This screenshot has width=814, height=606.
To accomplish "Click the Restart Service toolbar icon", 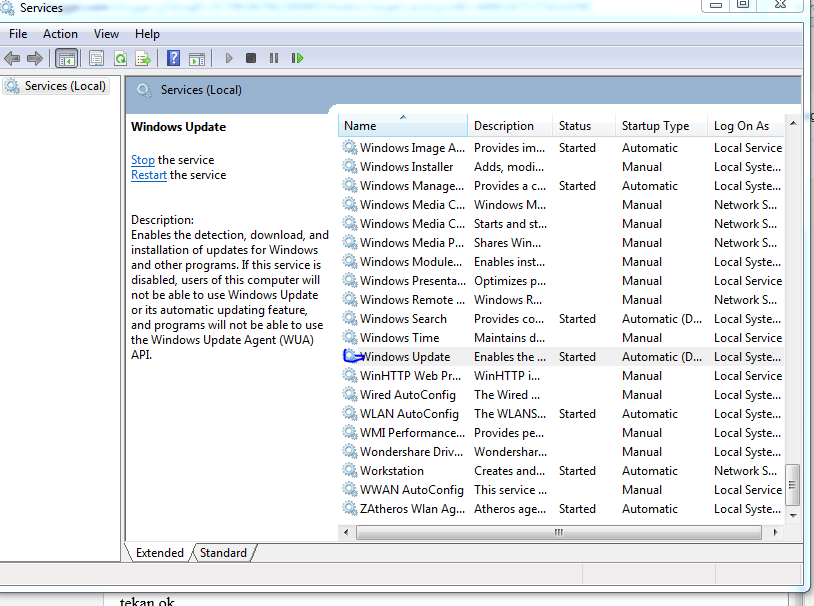I will click(x=297, y=58).
